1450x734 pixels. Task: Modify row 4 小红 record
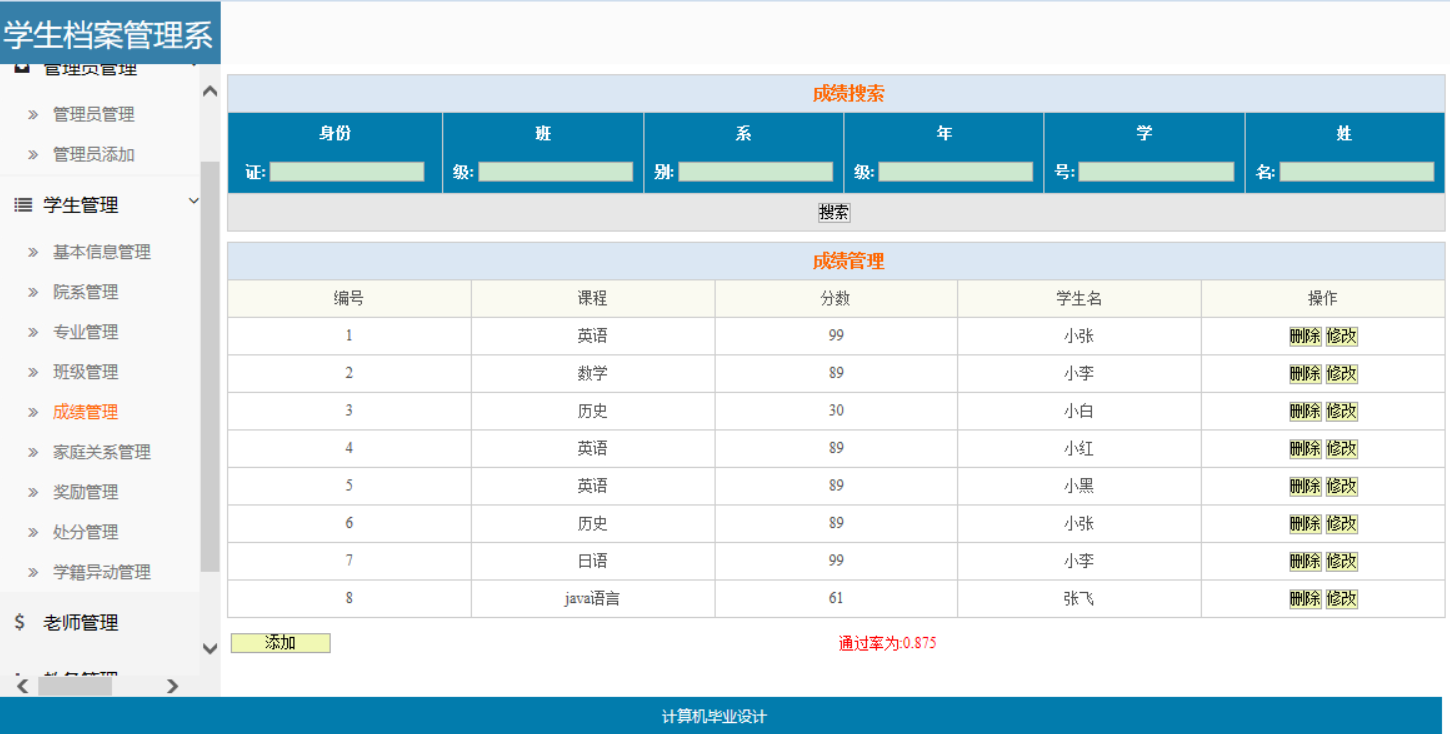coord(1342,449)
